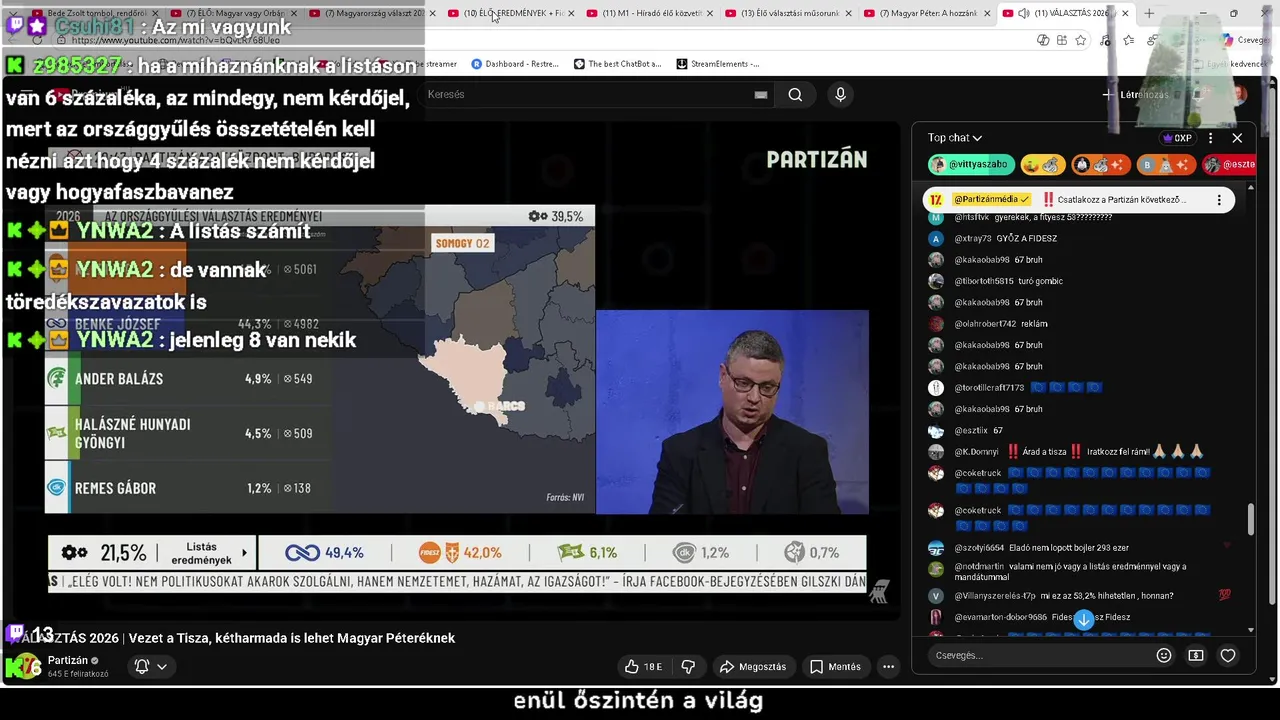Send a heart reaction in live chat

pyautogui.click(x=1228, y=655)
